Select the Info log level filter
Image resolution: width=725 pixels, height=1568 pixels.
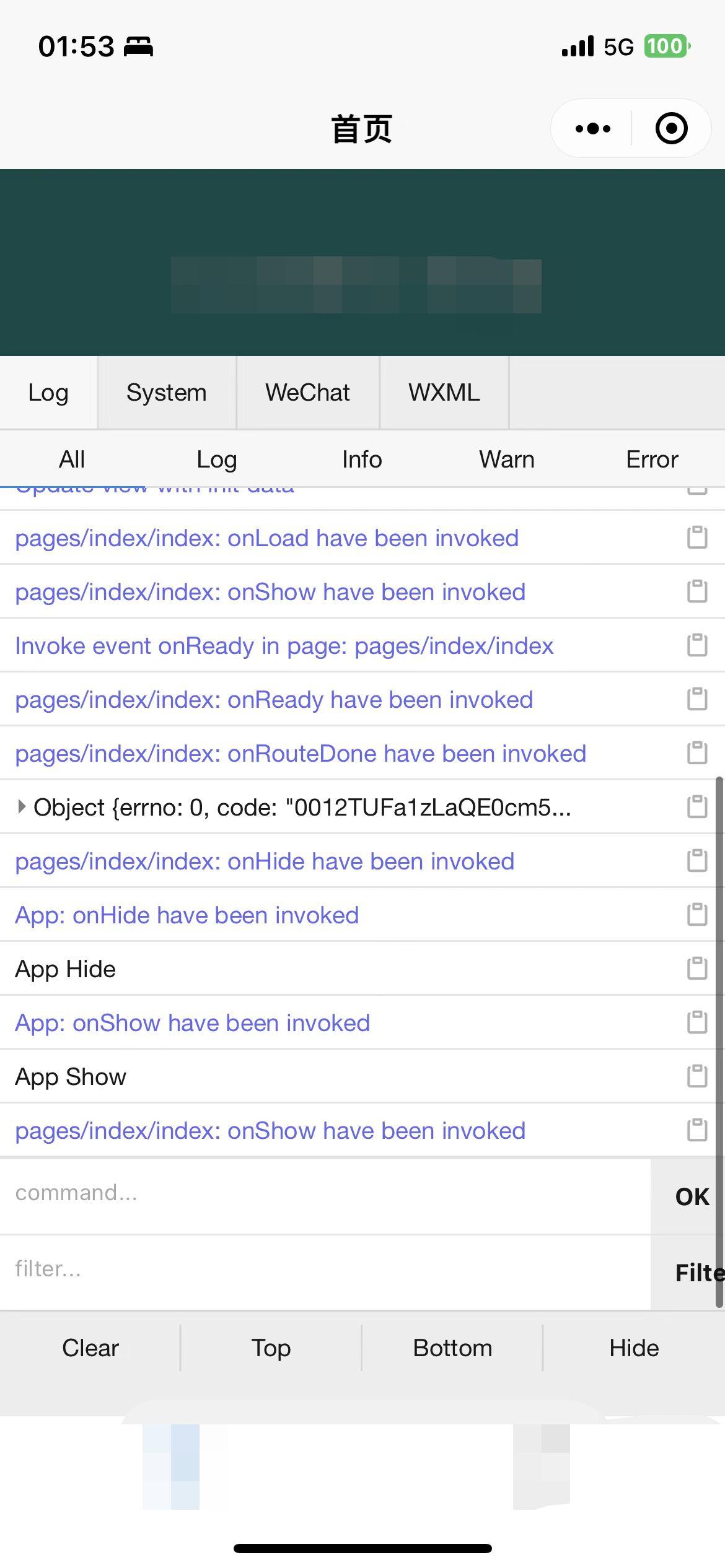pos(362,460)
